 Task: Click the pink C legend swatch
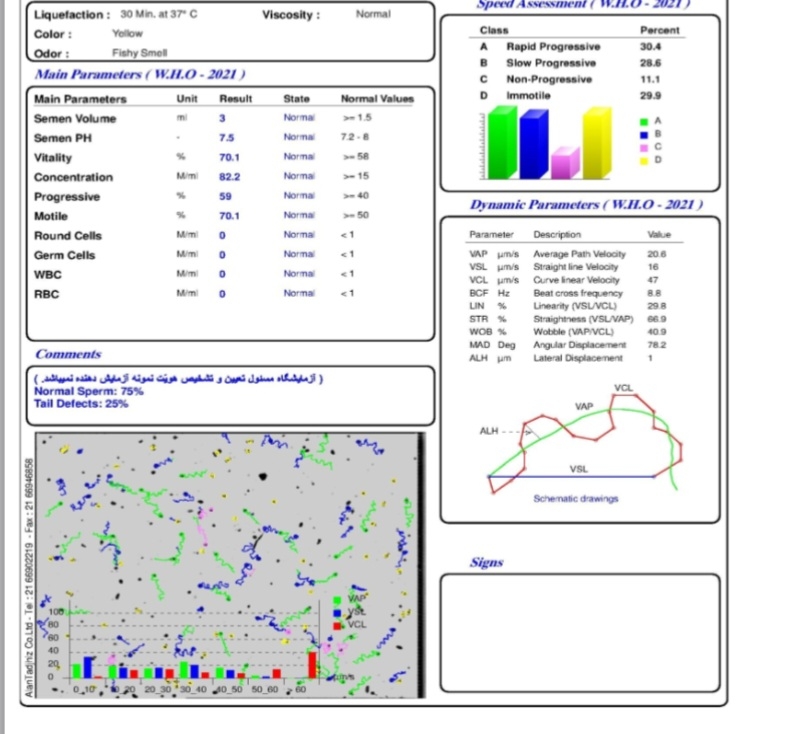(x=644, y=147)
